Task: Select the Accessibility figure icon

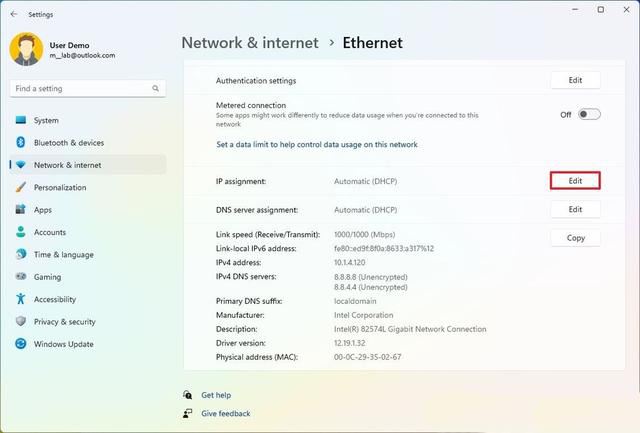Action: pyautogui.click(x=20, y=299)
